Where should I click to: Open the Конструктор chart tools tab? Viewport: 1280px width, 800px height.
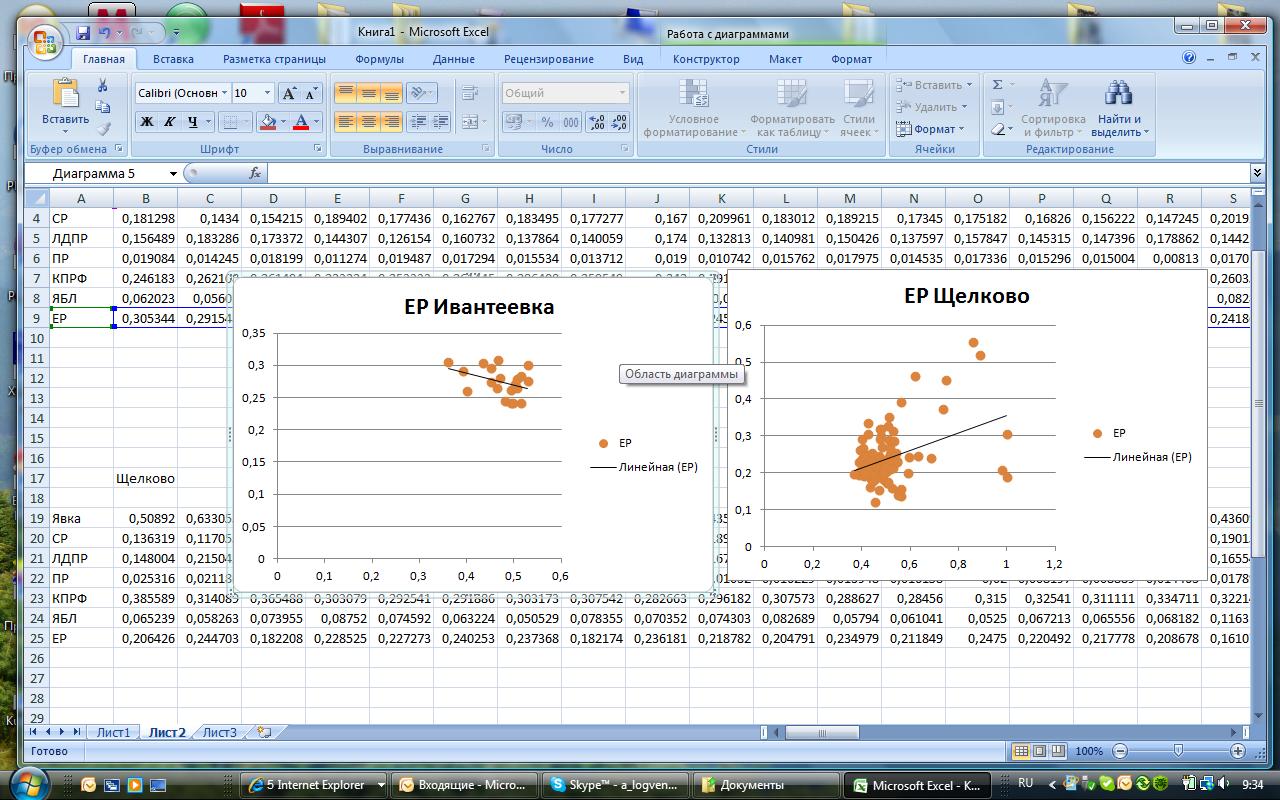(x=706, y=59)
